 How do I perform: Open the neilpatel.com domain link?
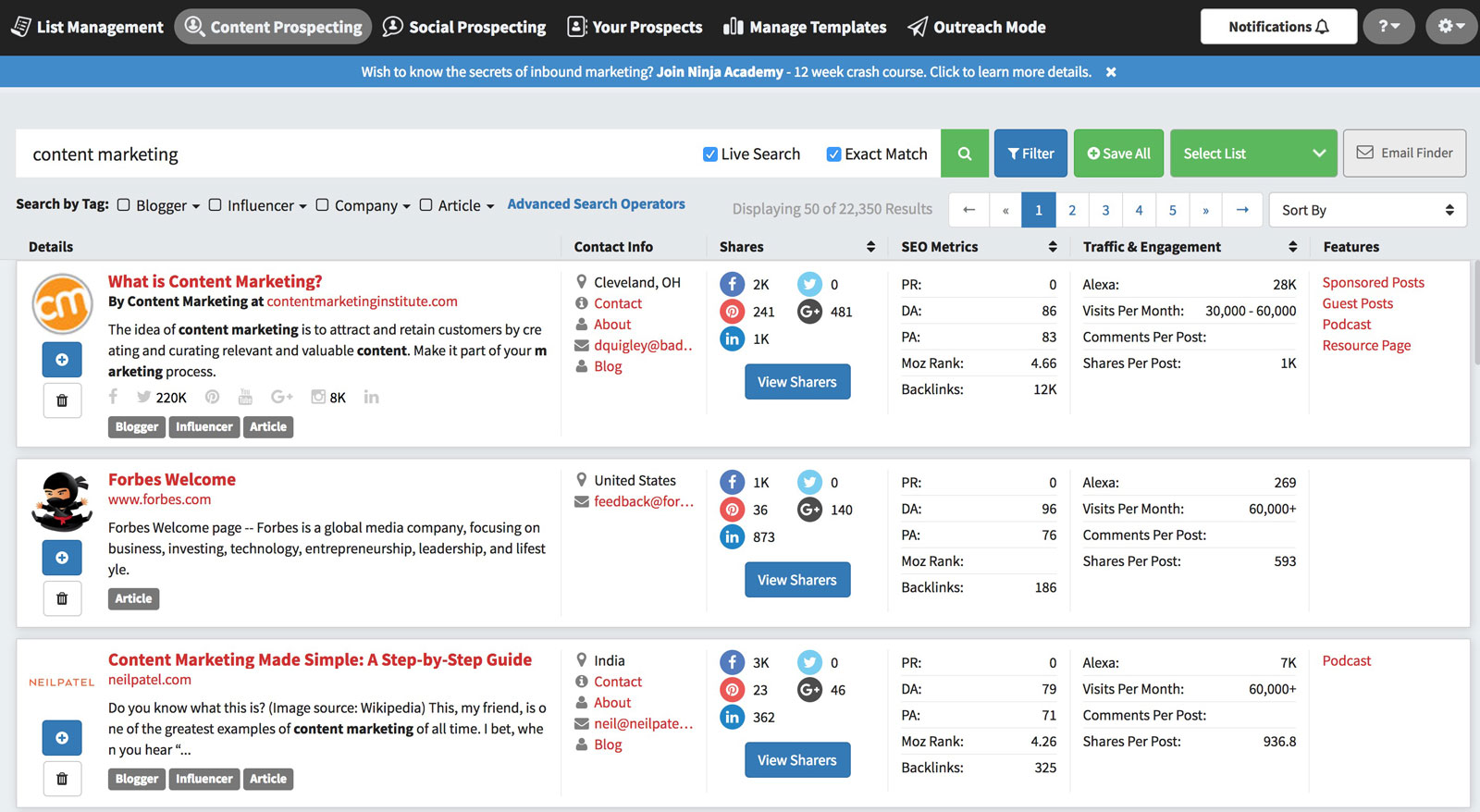tap(150, 680)
